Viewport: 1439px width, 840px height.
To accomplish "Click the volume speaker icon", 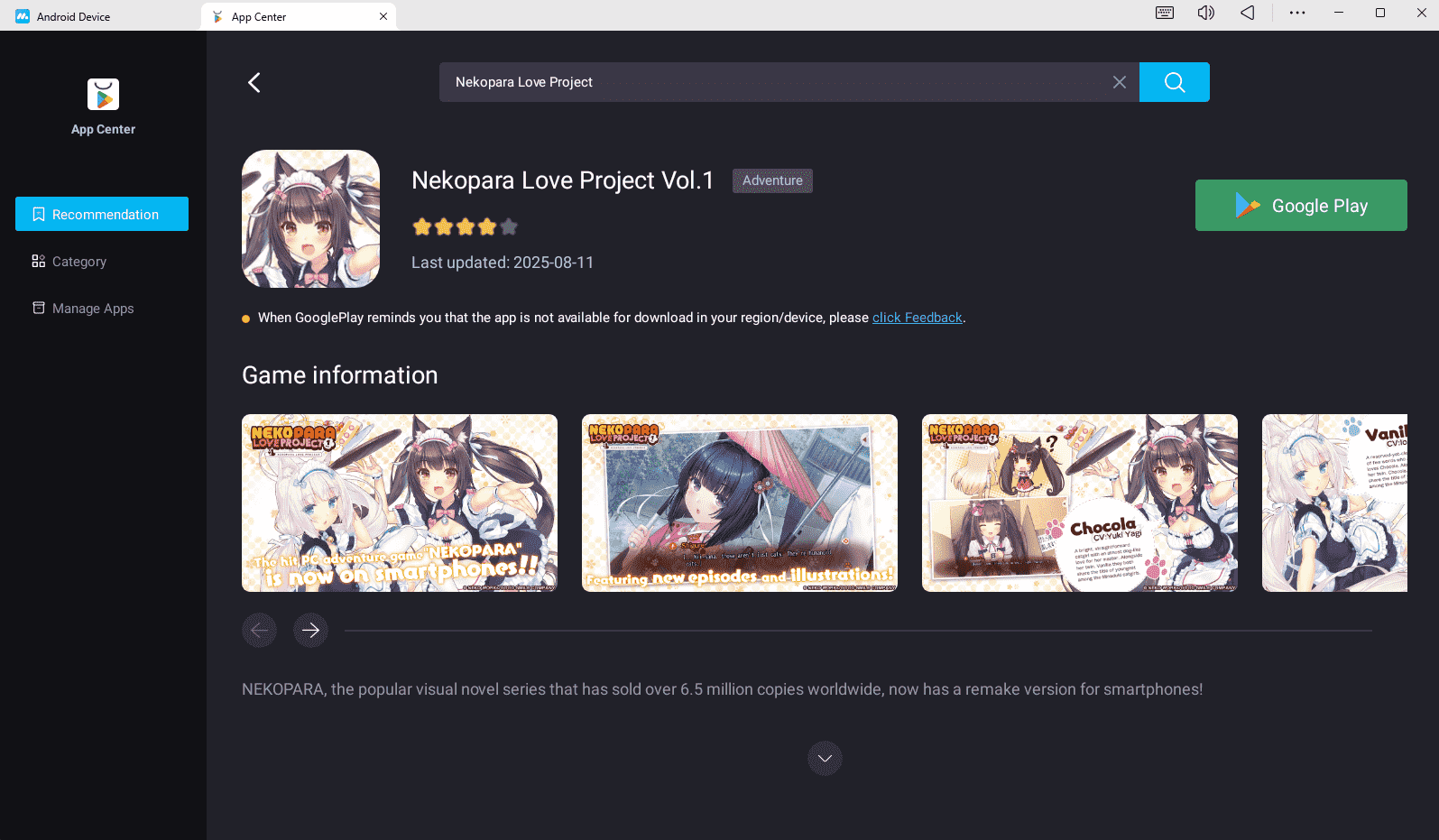I will click(x=1205, y=13).
